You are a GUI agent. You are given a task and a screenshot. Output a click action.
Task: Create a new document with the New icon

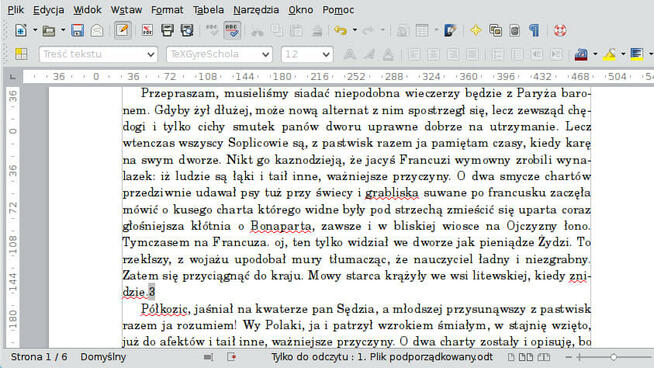pos(21,30)
